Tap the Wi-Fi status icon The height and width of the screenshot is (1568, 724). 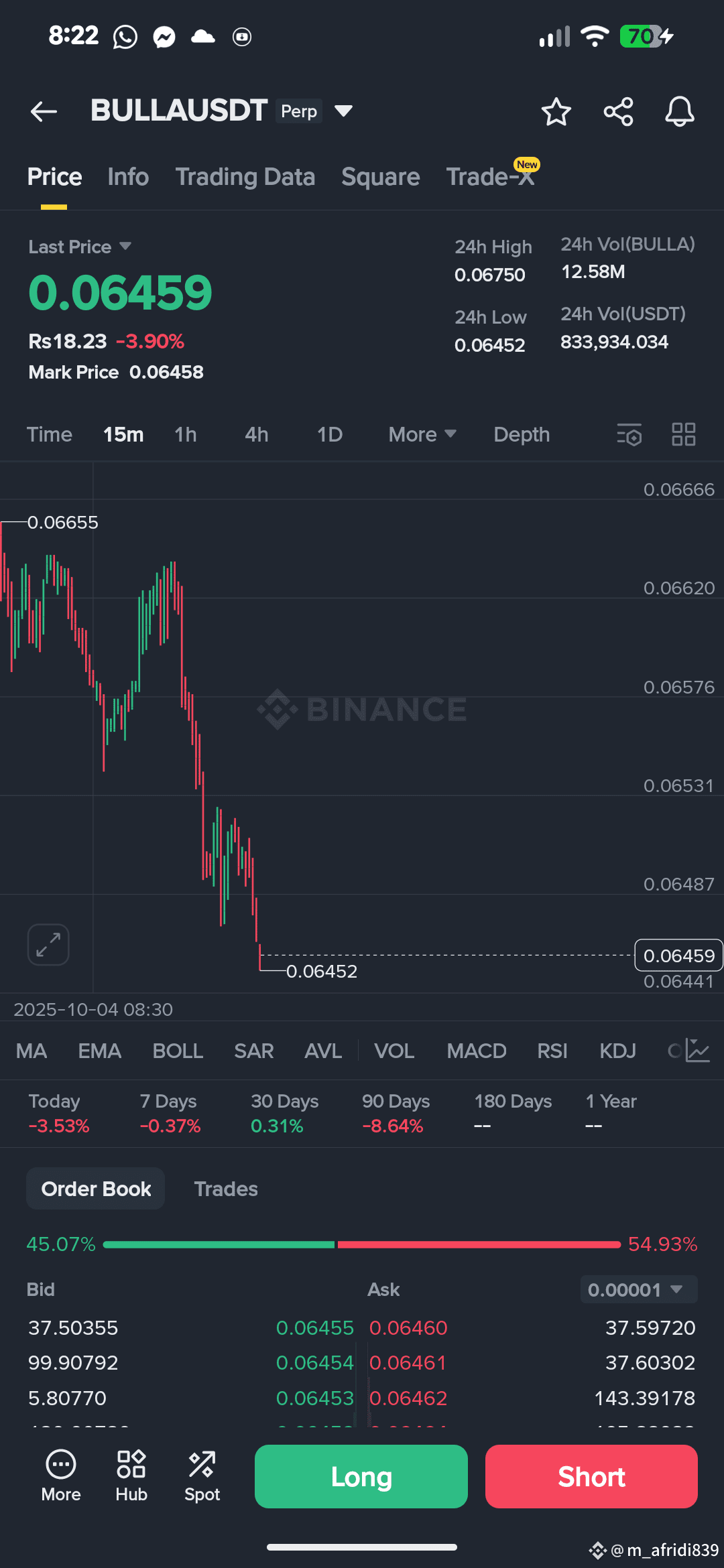(x=595, y=36)
